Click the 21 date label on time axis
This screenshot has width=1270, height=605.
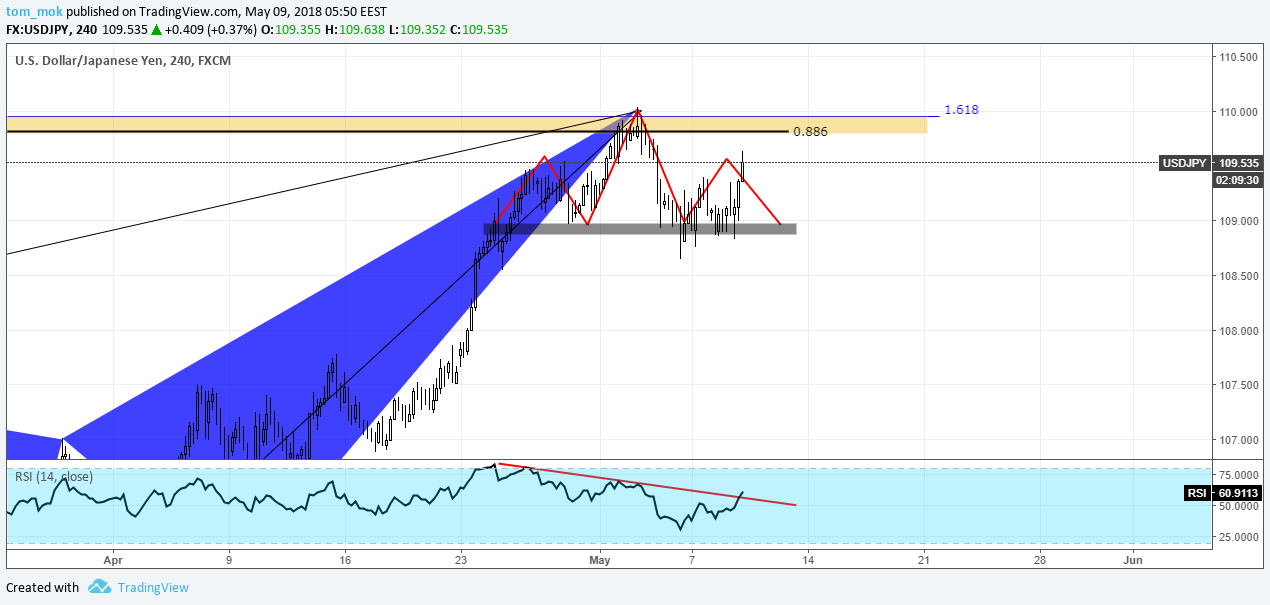click(923, 558)
